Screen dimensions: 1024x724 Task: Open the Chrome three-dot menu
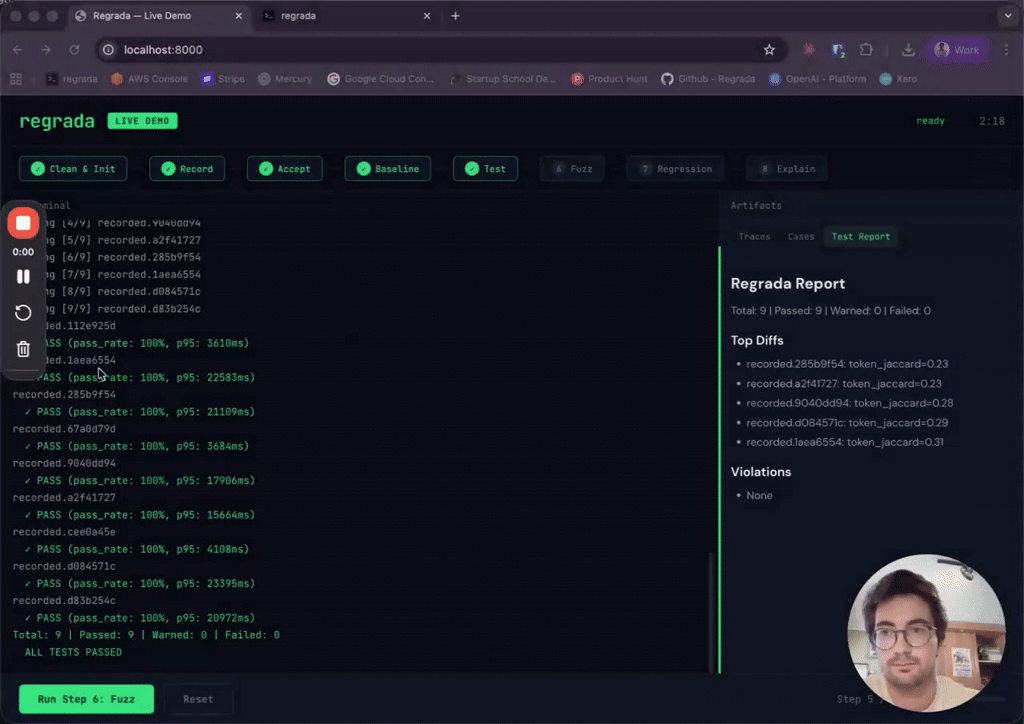pyautogui.click(x=1006, y=50)
